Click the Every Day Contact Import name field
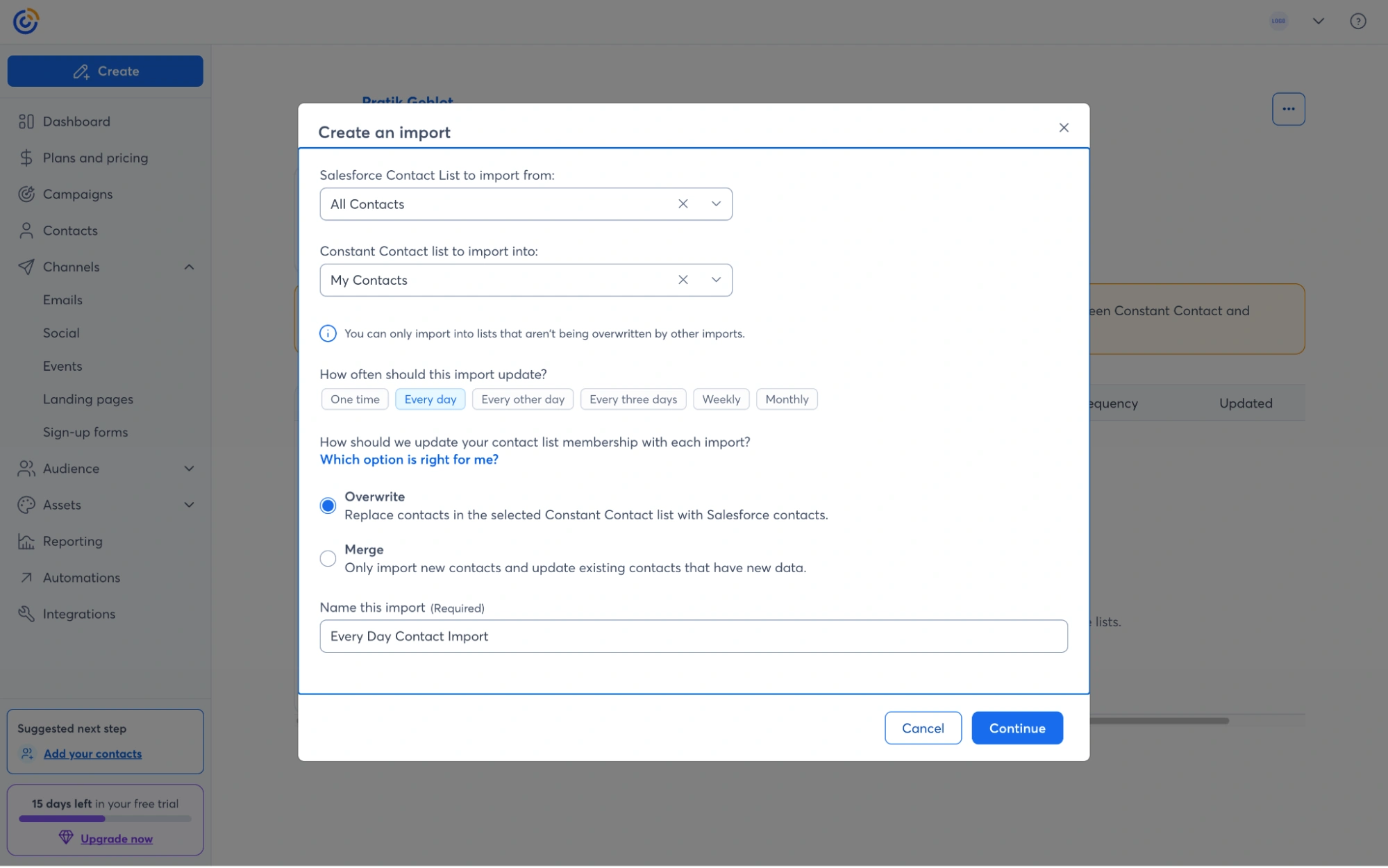This screenshot has height=868, width=1388. click(693, 635)
